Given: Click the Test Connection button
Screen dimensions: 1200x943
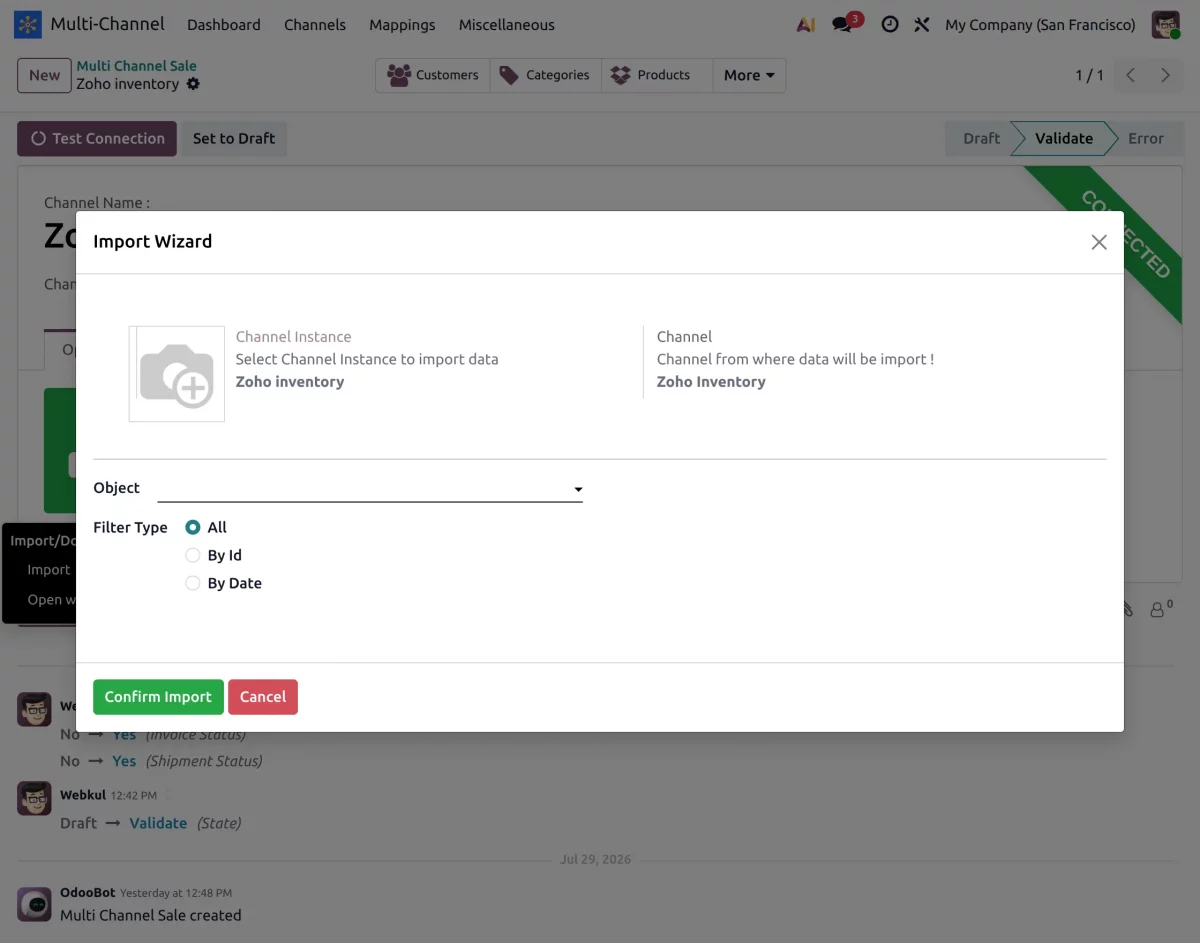Looking at the screenshot, I should (x=97, y=139).
